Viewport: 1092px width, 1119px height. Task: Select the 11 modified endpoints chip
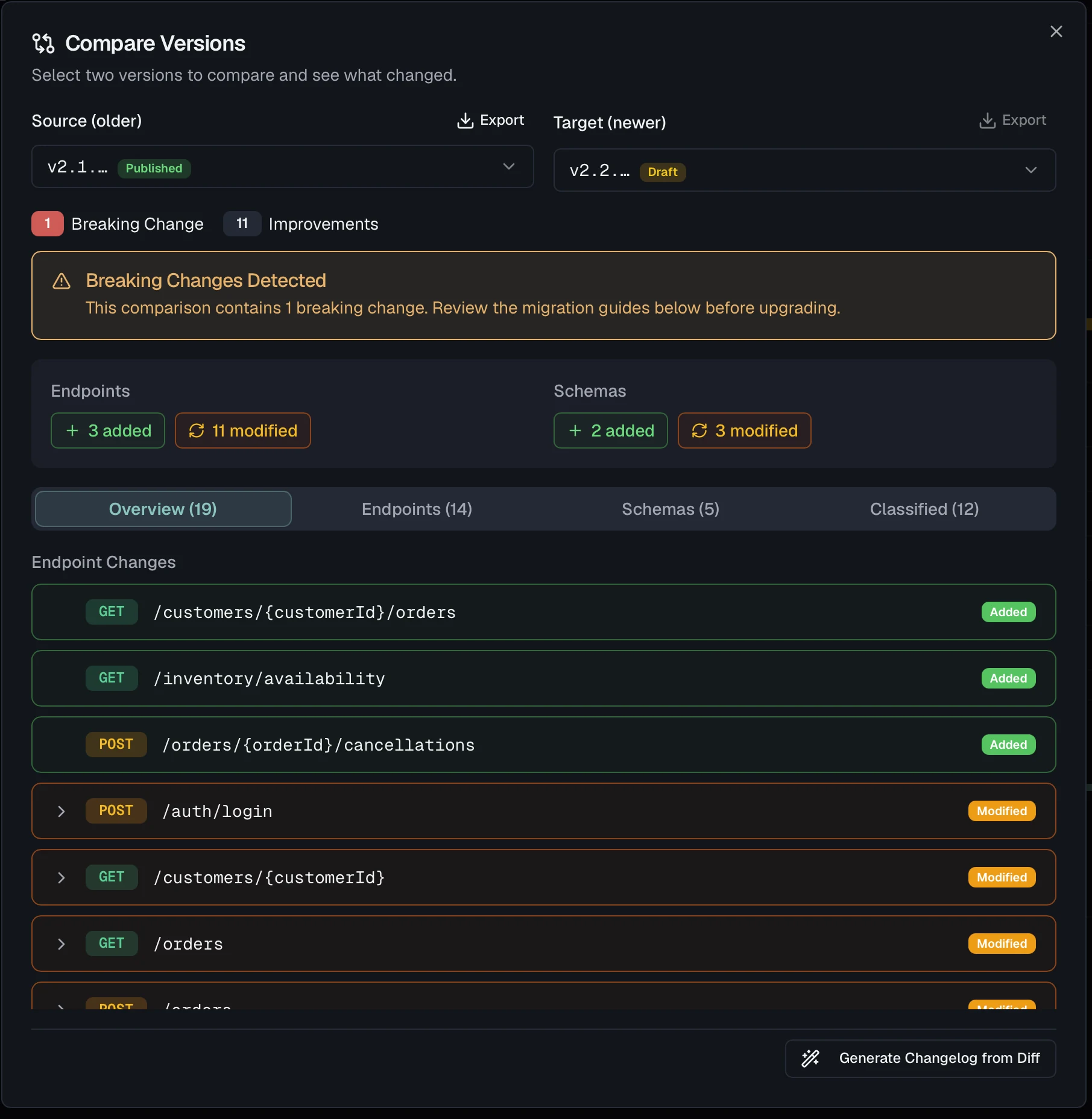click(243, 430)
